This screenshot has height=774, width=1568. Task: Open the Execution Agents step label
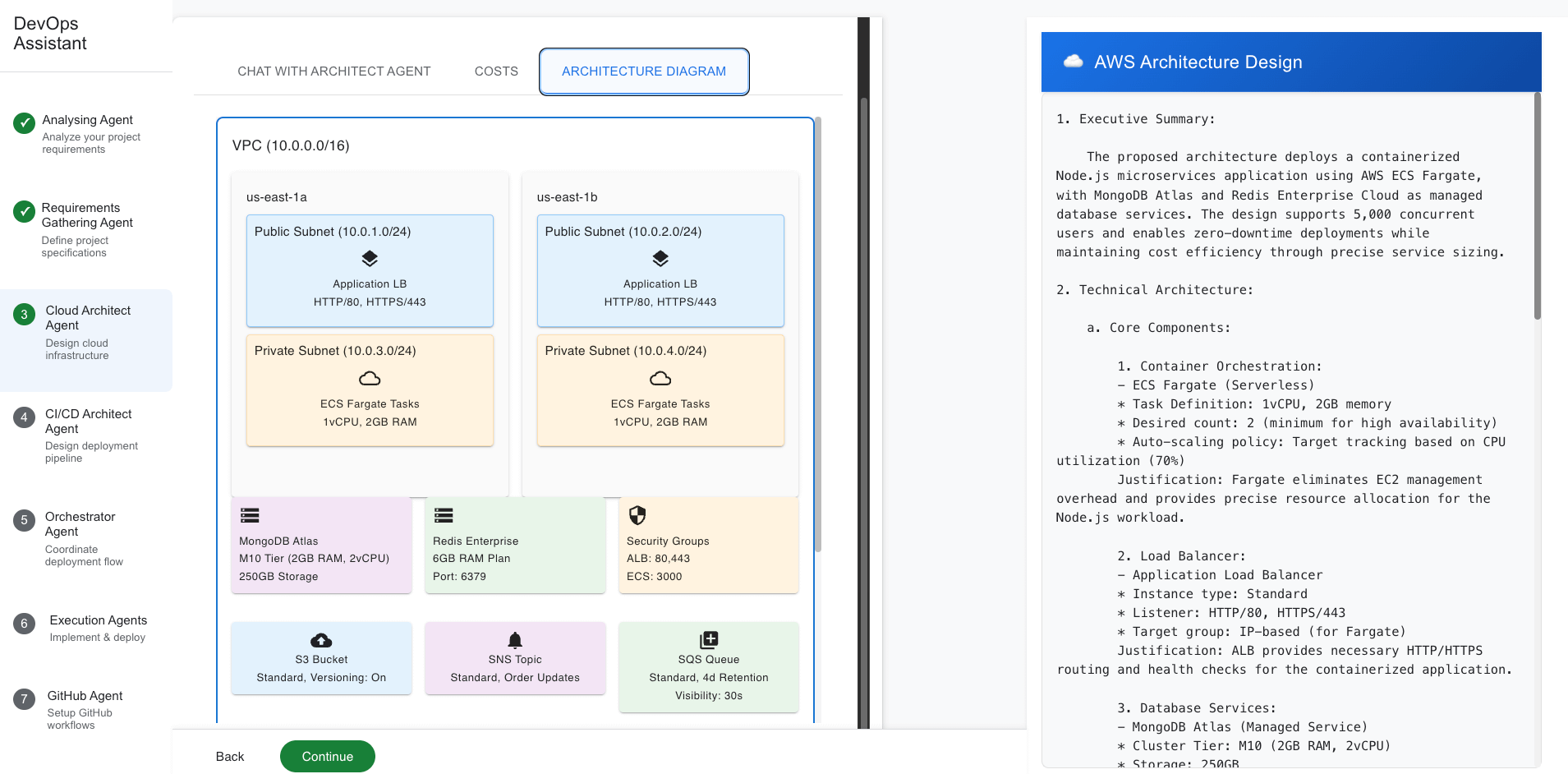coord(99,620)
